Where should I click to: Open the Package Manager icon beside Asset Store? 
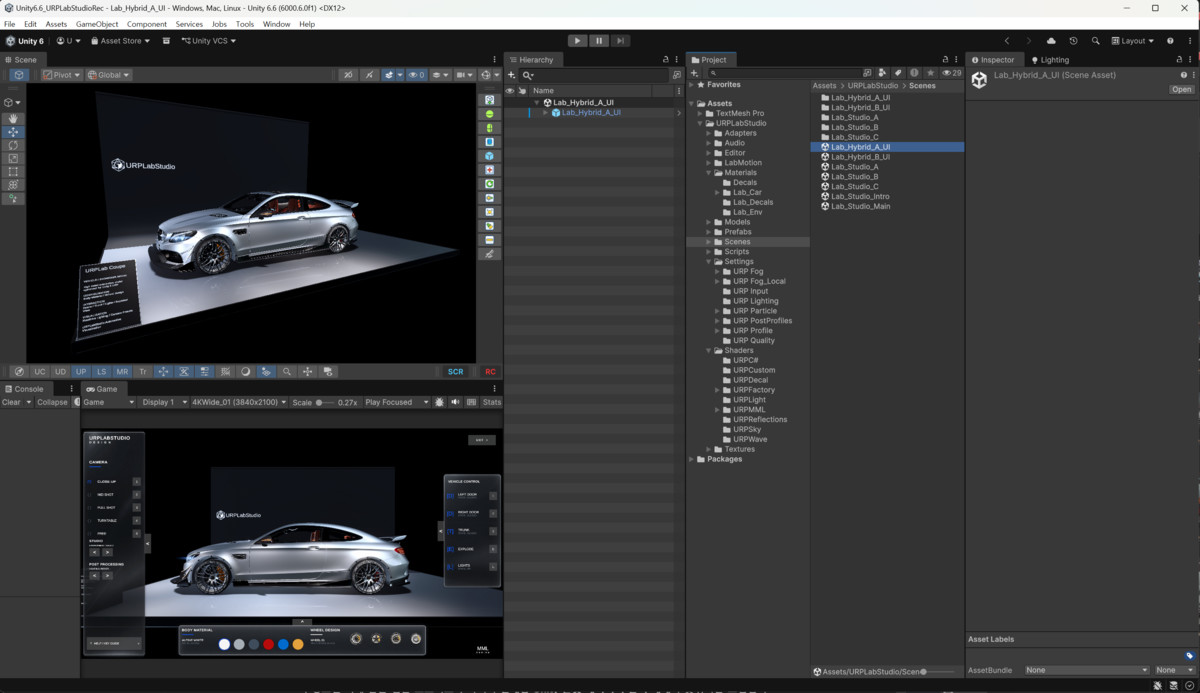click(166, 41)
